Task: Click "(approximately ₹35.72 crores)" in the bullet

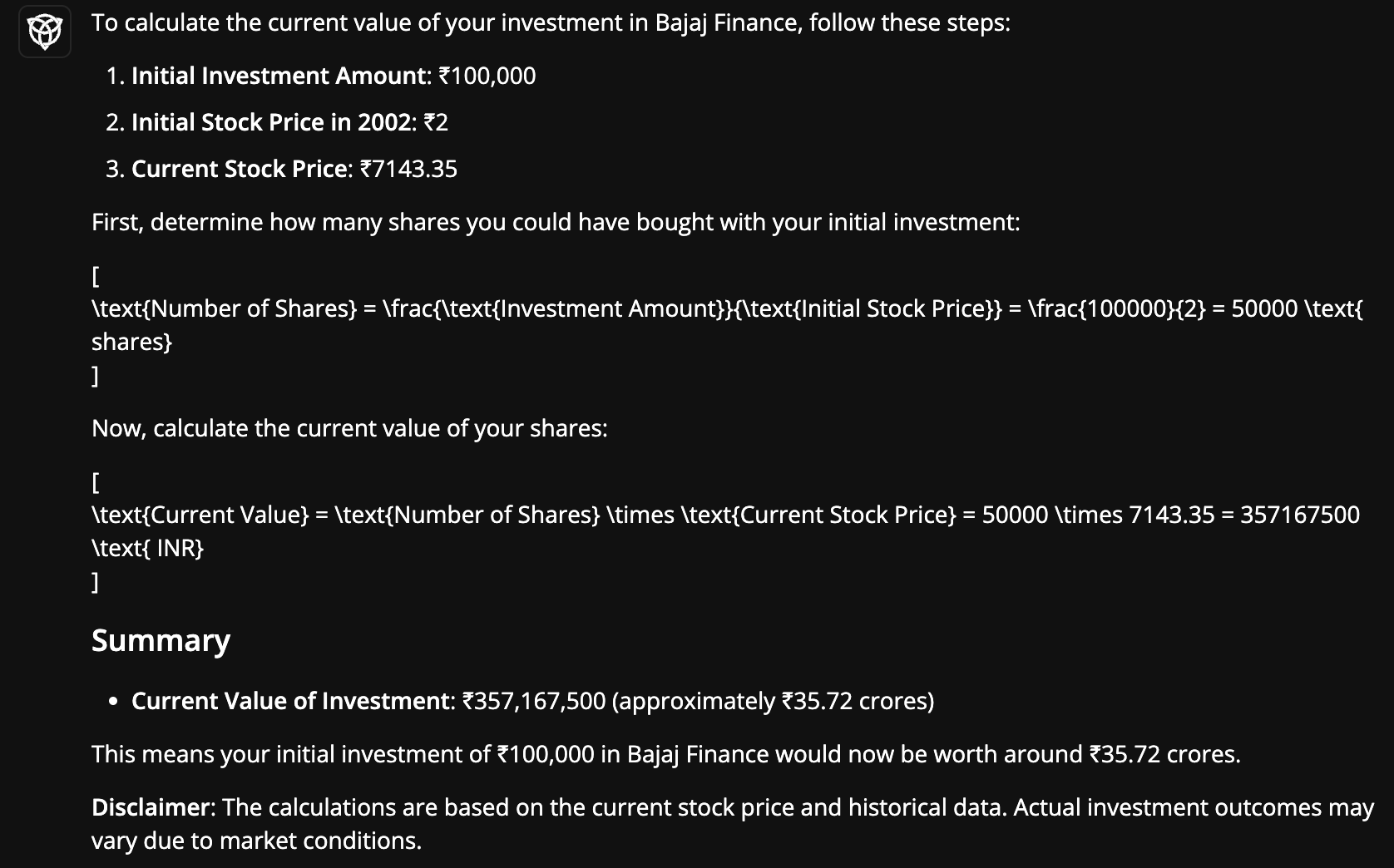Action: click(x=773, y=701)
